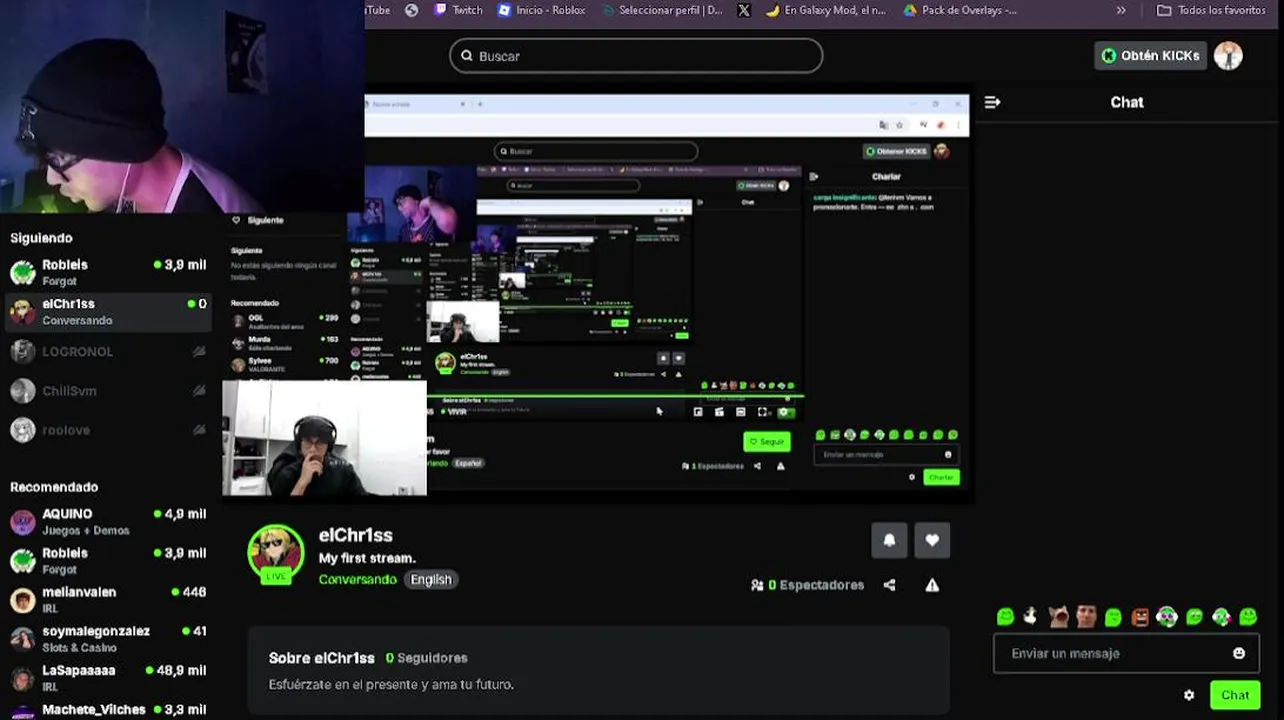Click the report warning triangle icon
Screen dimensions: 1284x720
point(932,585)
